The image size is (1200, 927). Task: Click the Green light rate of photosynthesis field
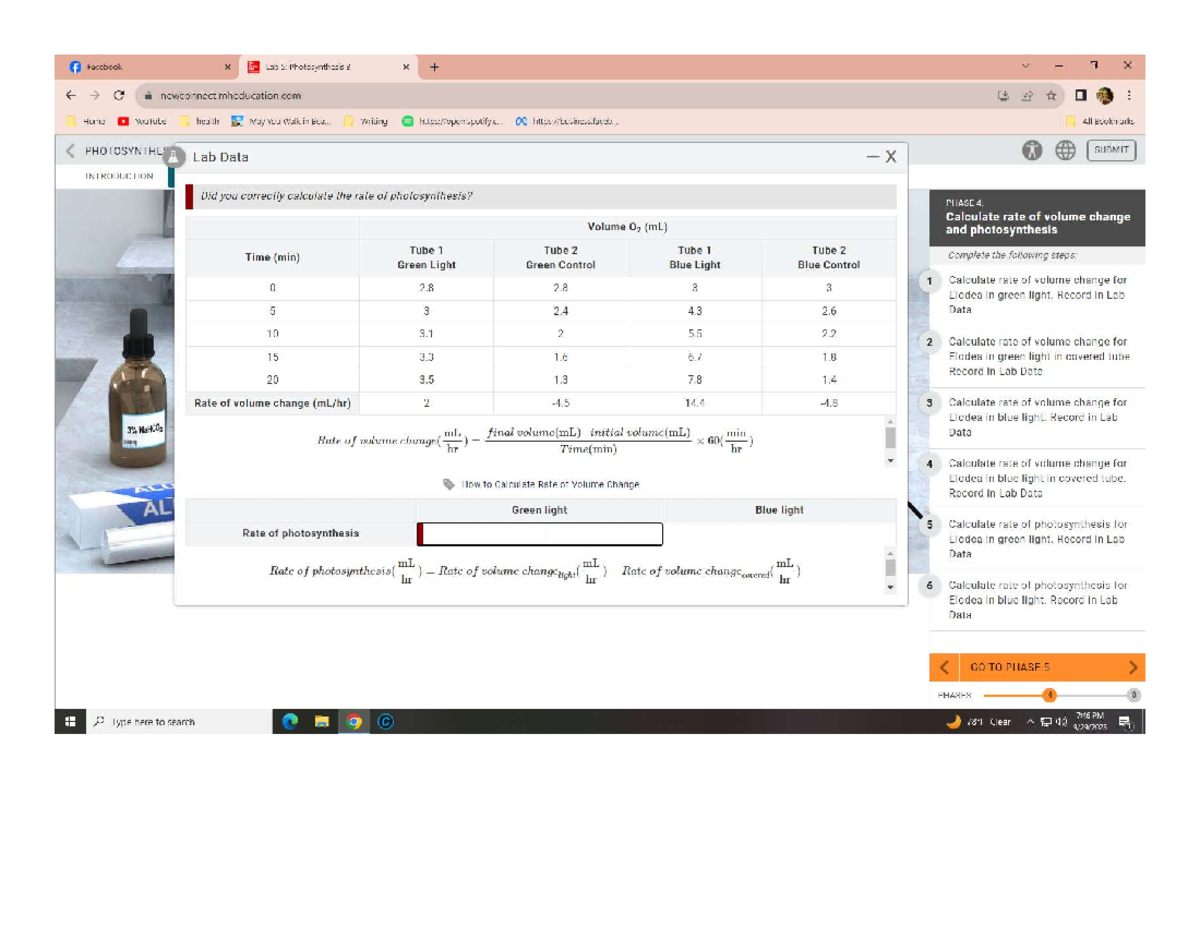click(540, 534)
